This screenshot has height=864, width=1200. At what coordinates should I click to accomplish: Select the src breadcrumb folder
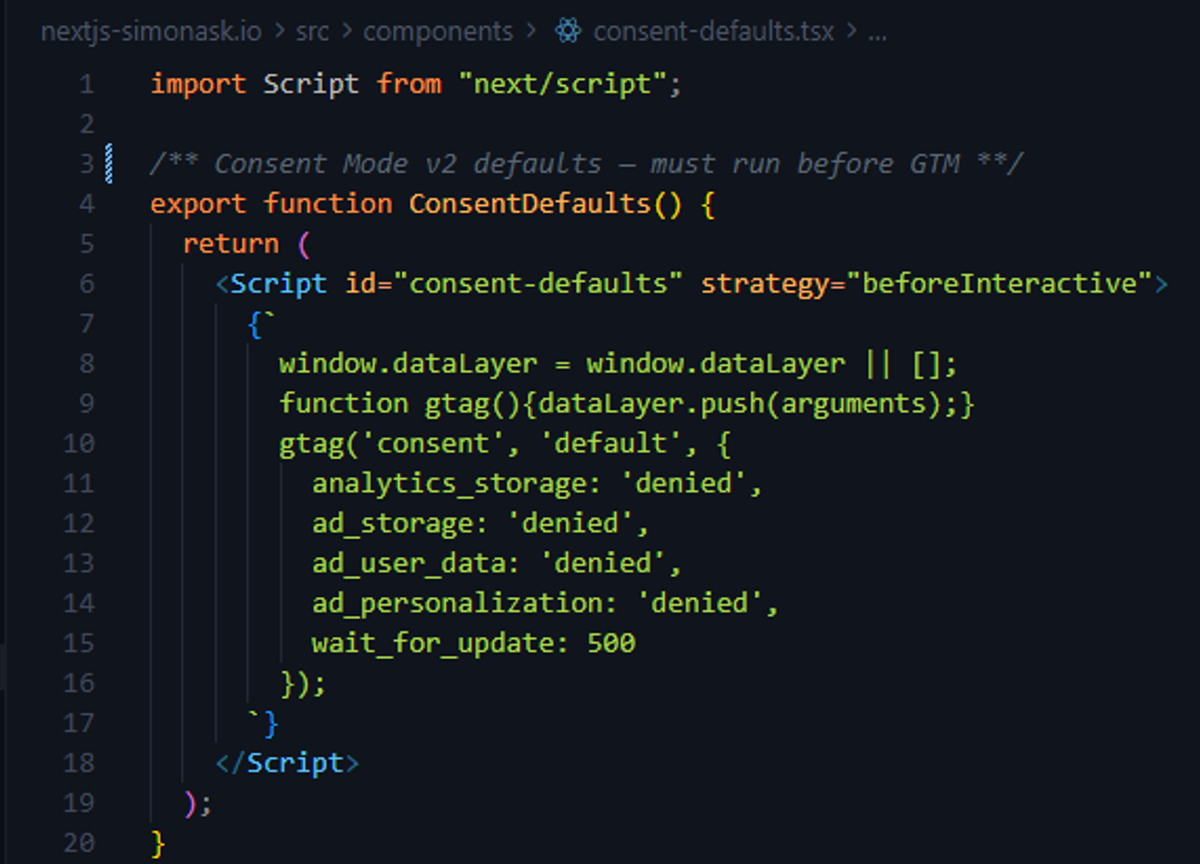coord(311,31)
